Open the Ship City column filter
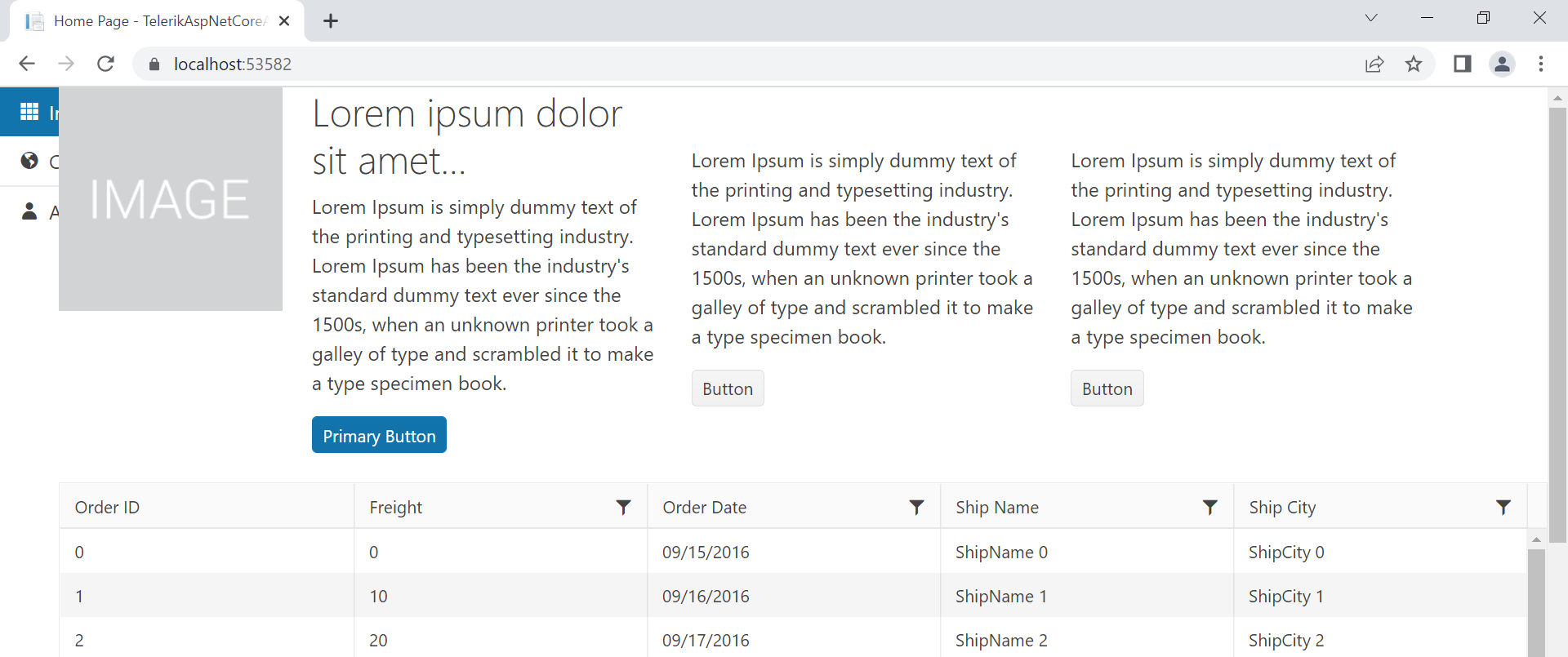The height and width of the screenshot is (657, 1568). (x=1503, y=508)
